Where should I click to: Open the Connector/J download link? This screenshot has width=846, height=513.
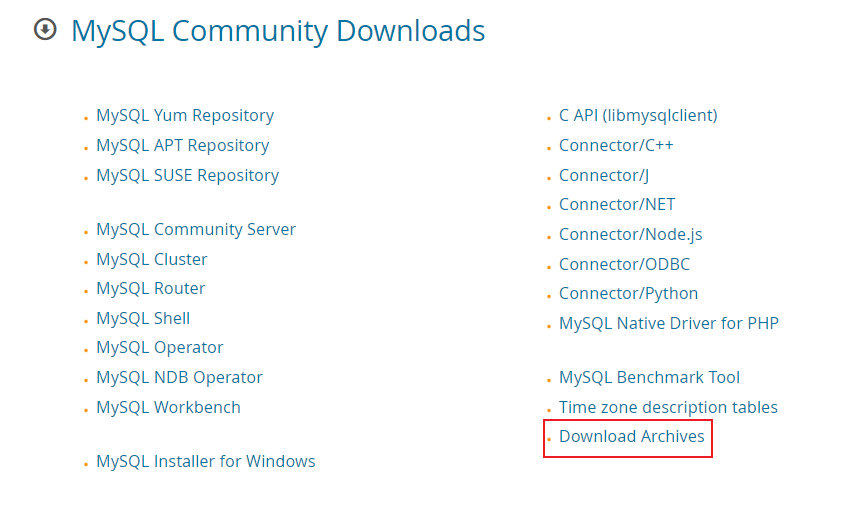pyautogui.click(x=604, y=176)
